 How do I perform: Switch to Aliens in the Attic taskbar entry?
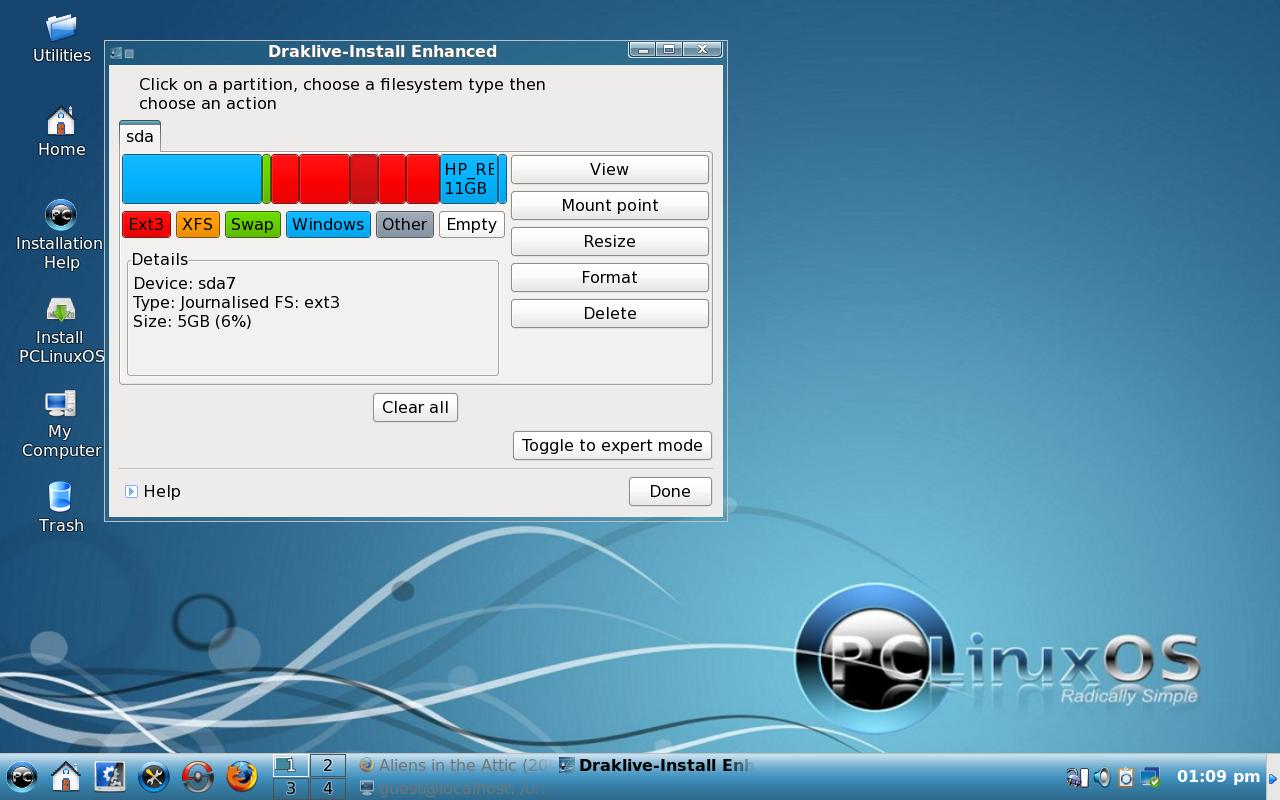point(455,765)
